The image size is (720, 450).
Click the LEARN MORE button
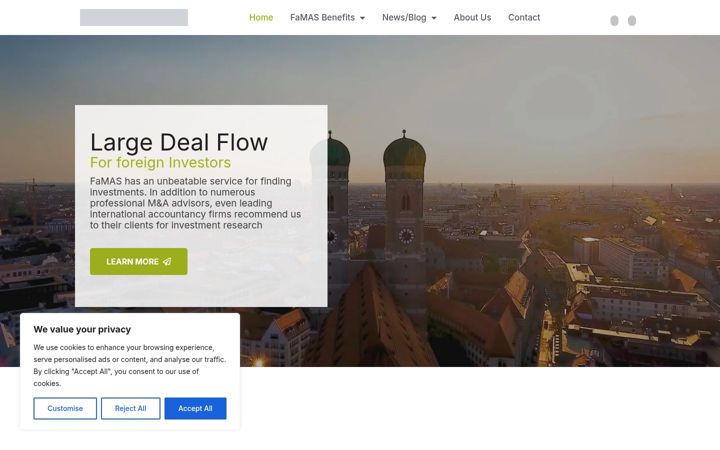139,262
